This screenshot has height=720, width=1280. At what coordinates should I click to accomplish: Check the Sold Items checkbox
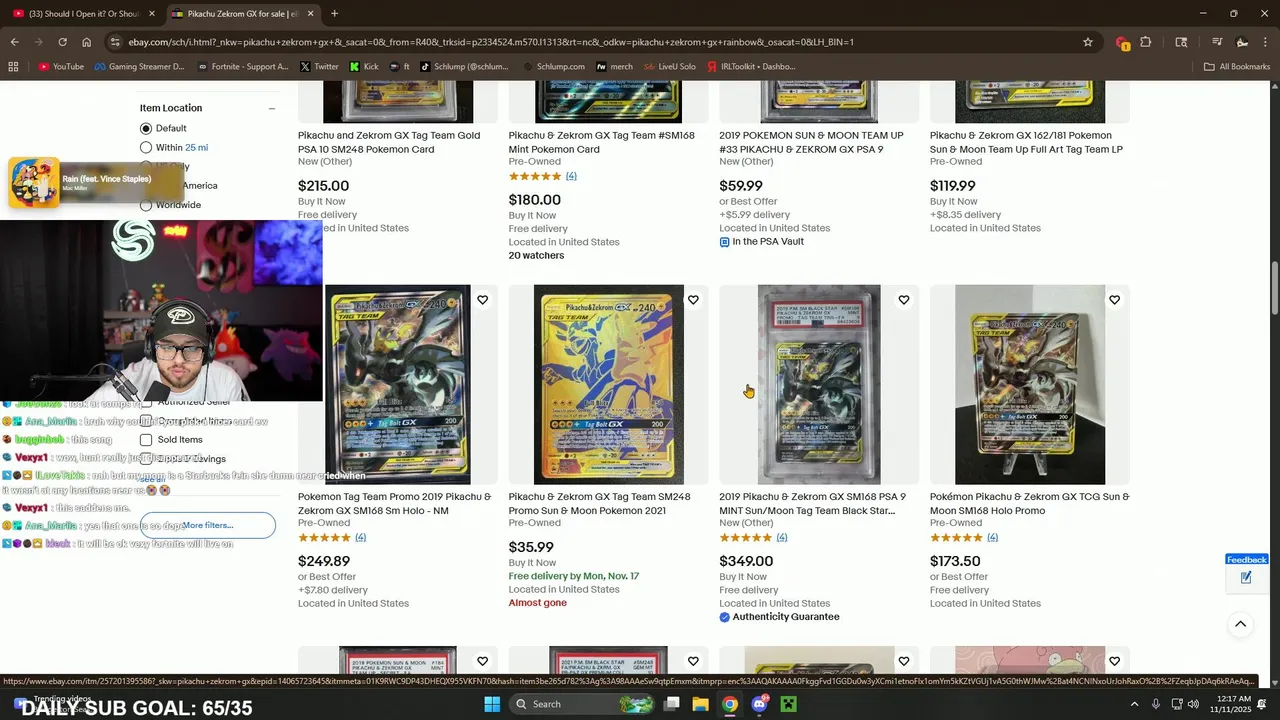(x=146, y=440)
